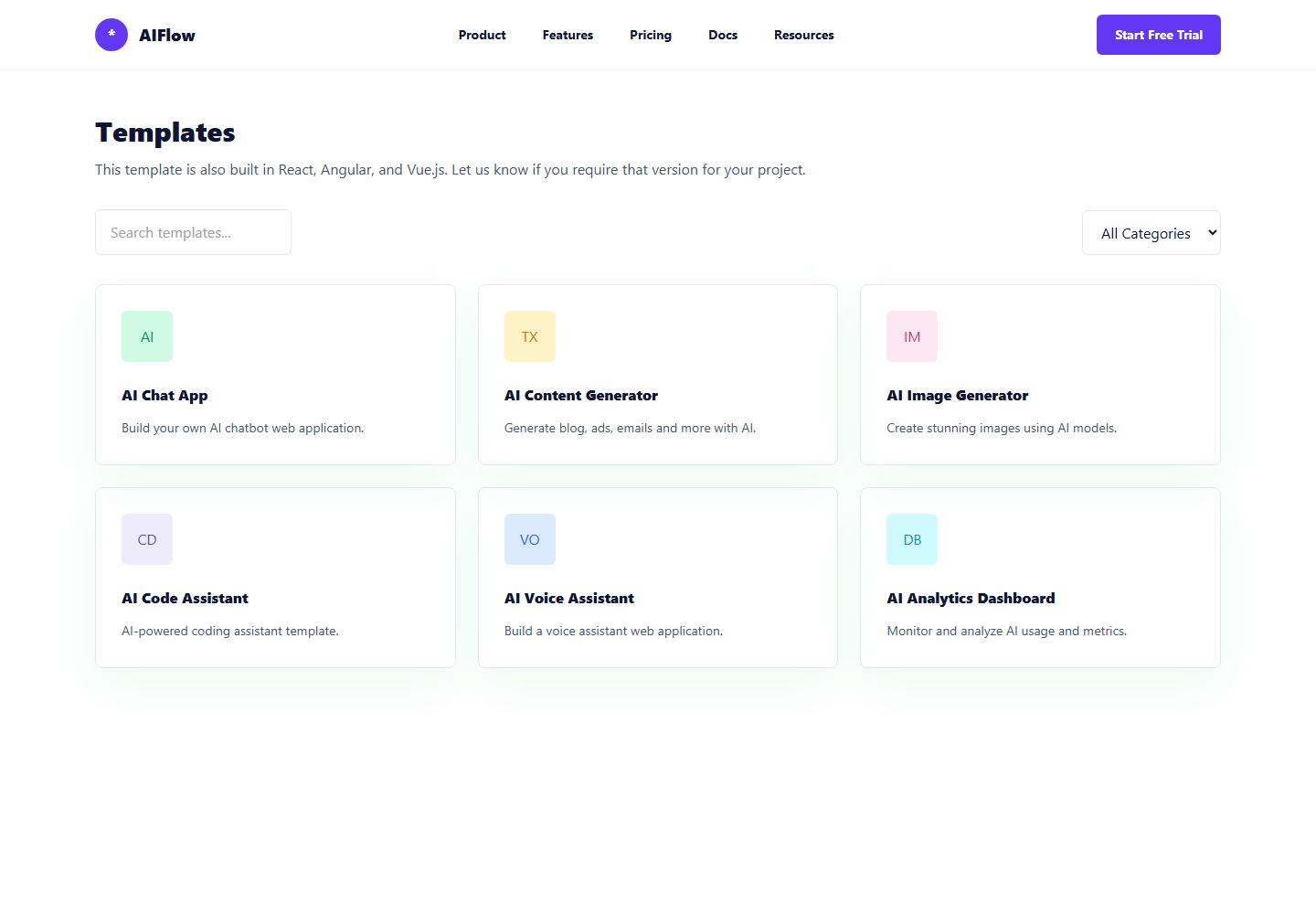Focus the Search templates input field
This screenshot has width=1316, height=914.
click(193, 232)
